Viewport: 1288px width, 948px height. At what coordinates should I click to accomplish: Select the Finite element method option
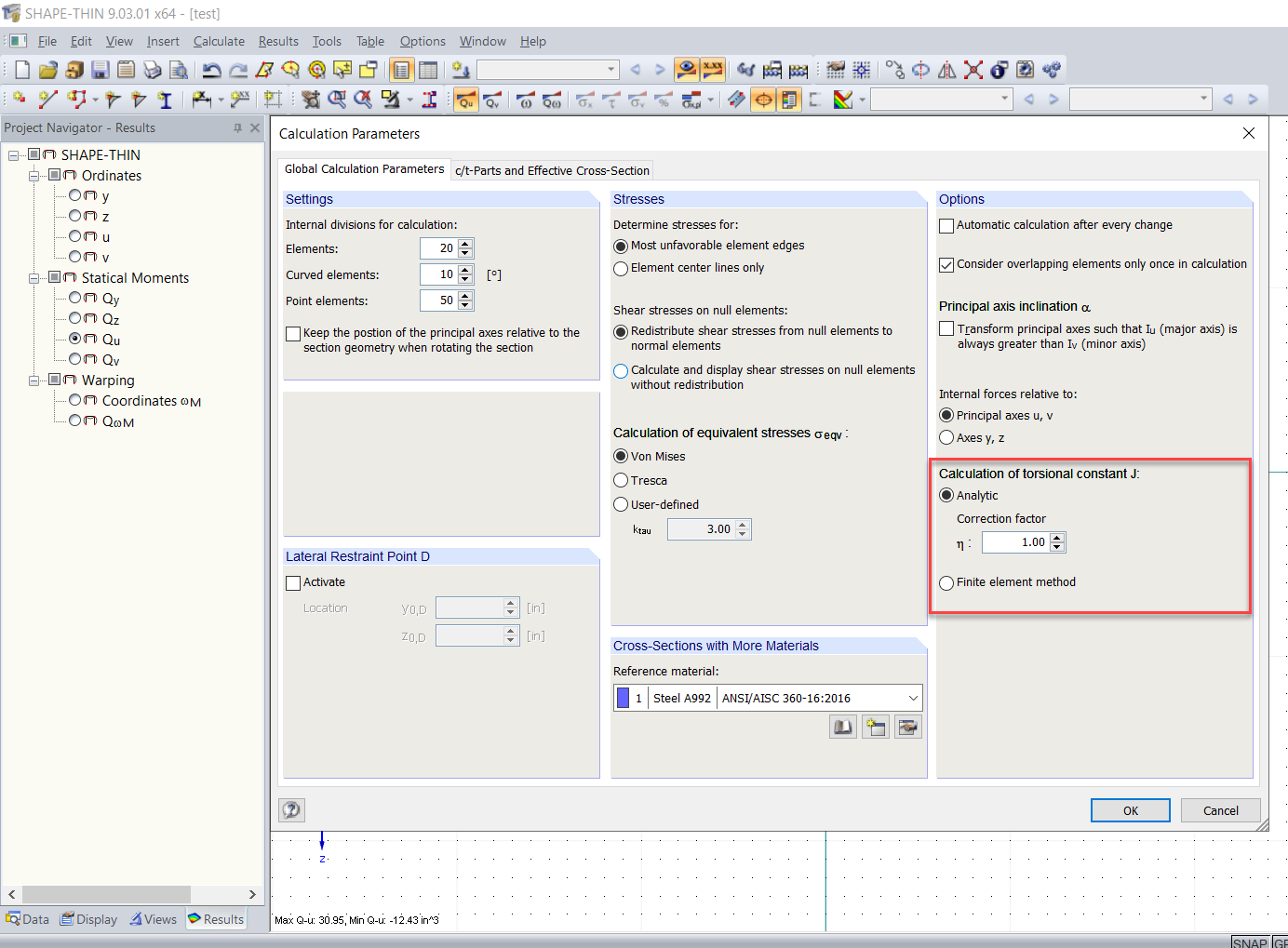[x=946, y=583]
